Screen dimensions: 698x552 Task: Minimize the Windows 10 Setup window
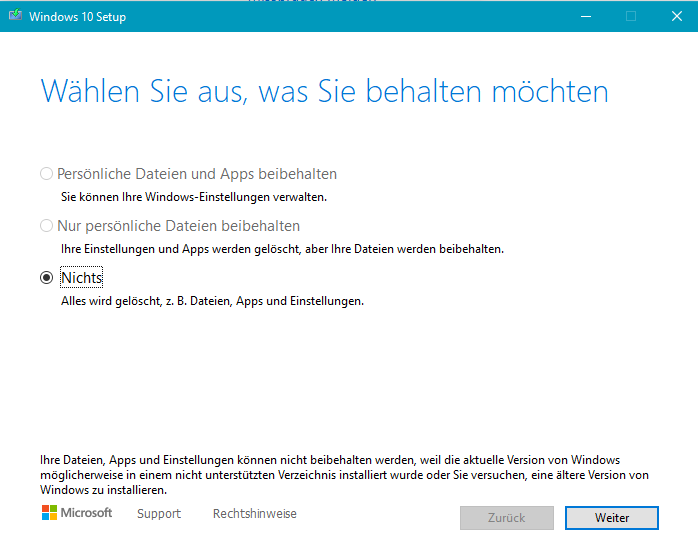[x=586, y=16]
